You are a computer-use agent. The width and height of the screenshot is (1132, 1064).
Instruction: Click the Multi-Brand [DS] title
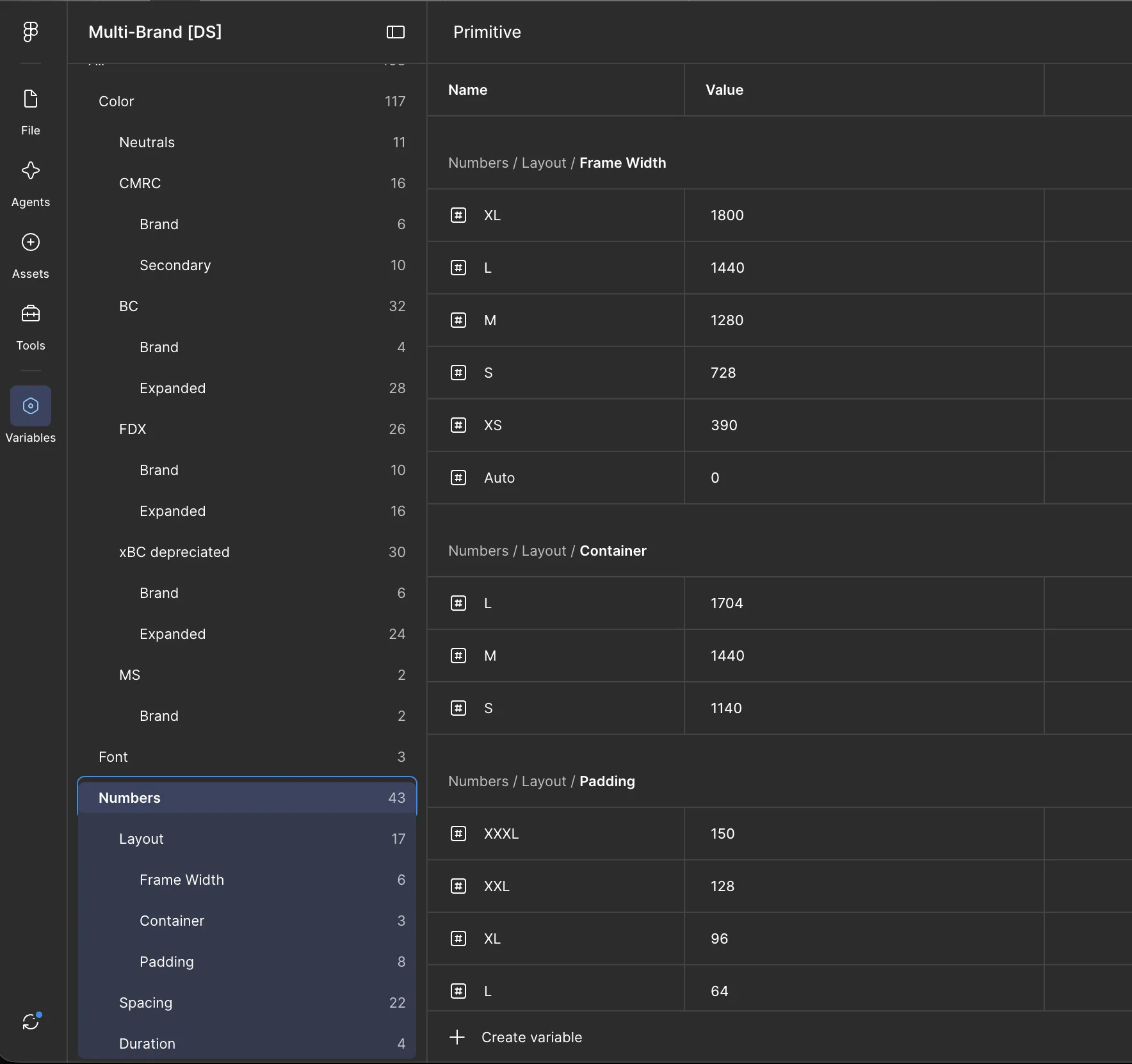(x=155, y=32)
